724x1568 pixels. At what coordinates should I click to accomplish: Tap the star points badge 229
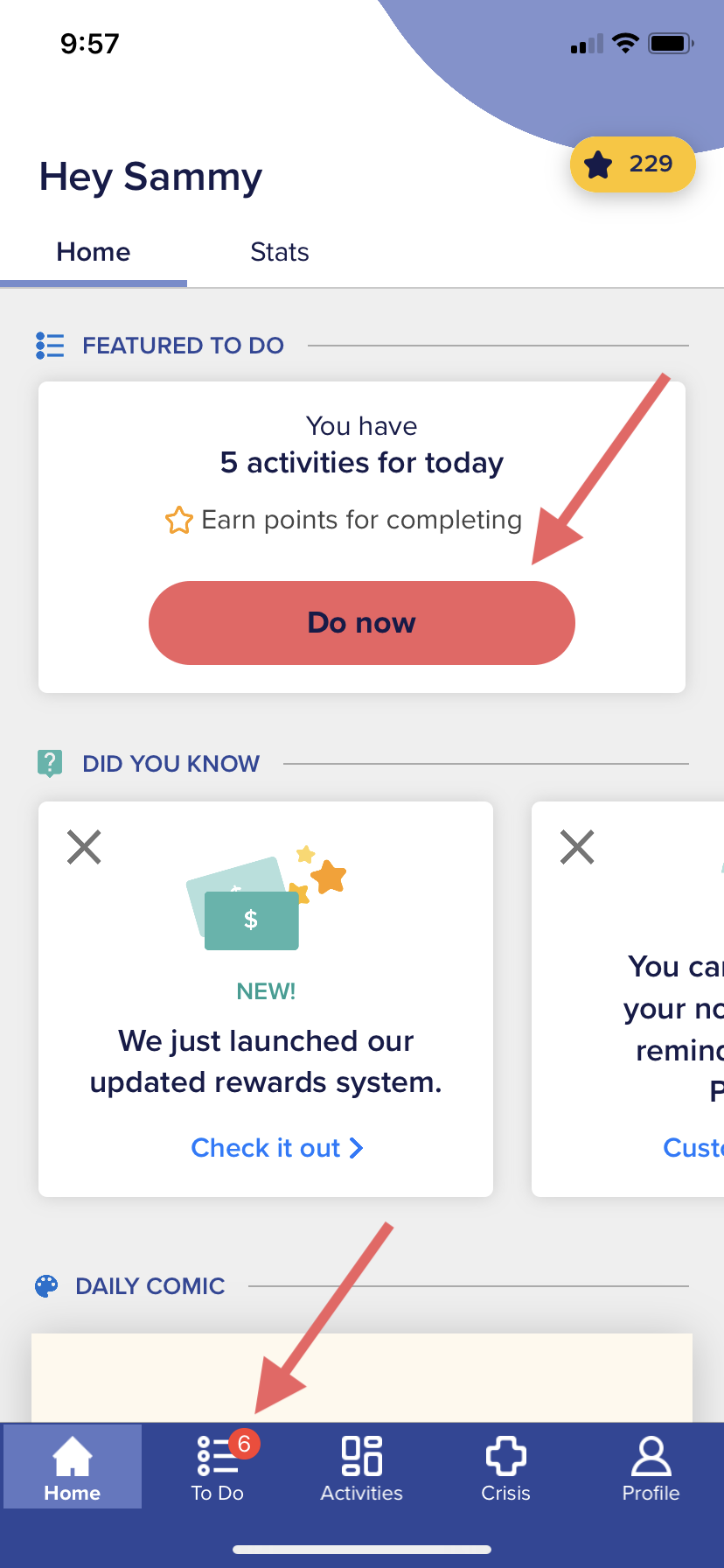click(633, 164)
